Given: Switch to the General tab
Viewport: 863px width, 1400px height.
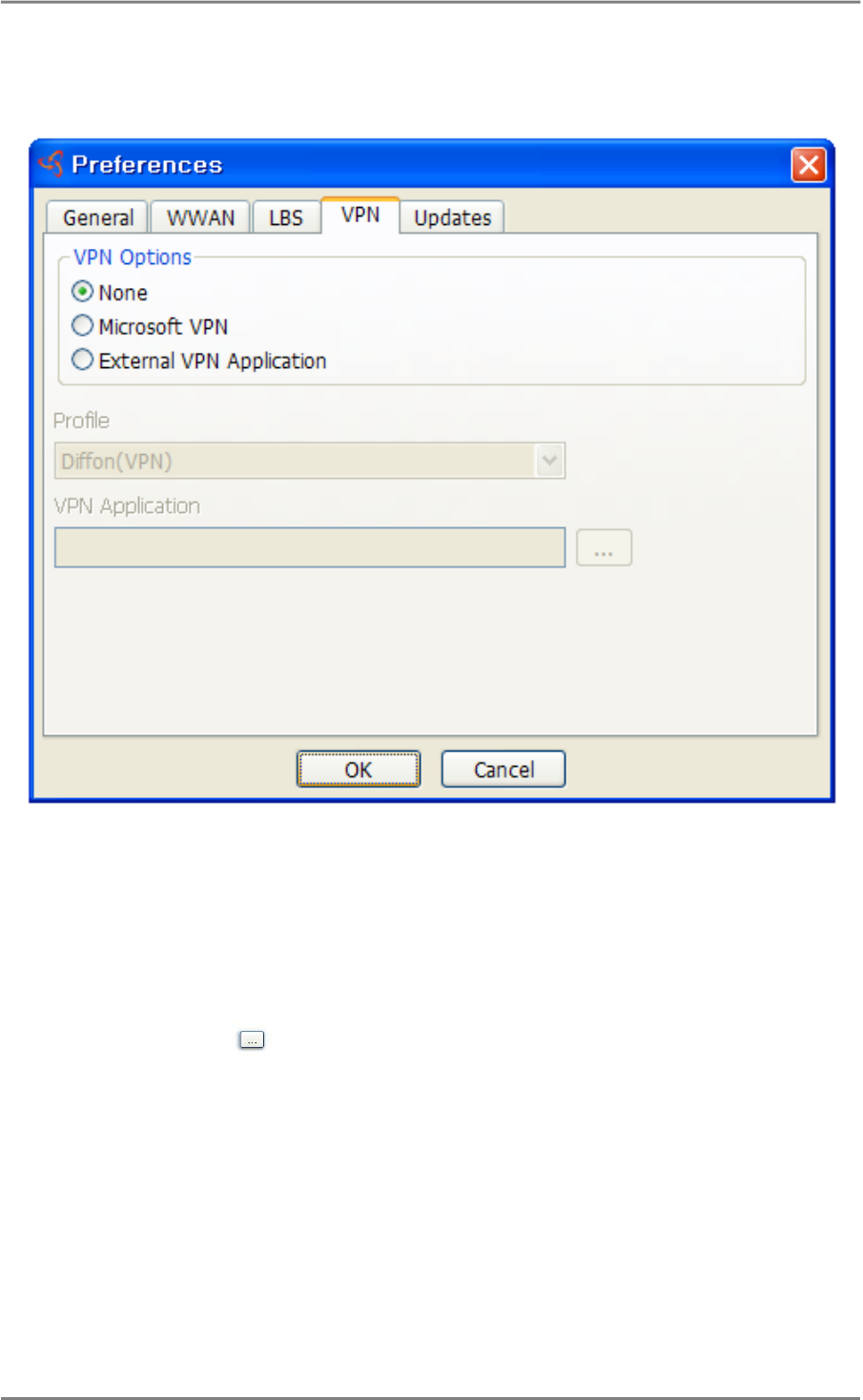Looking at the screenshot, I should (x=98, y=217).
